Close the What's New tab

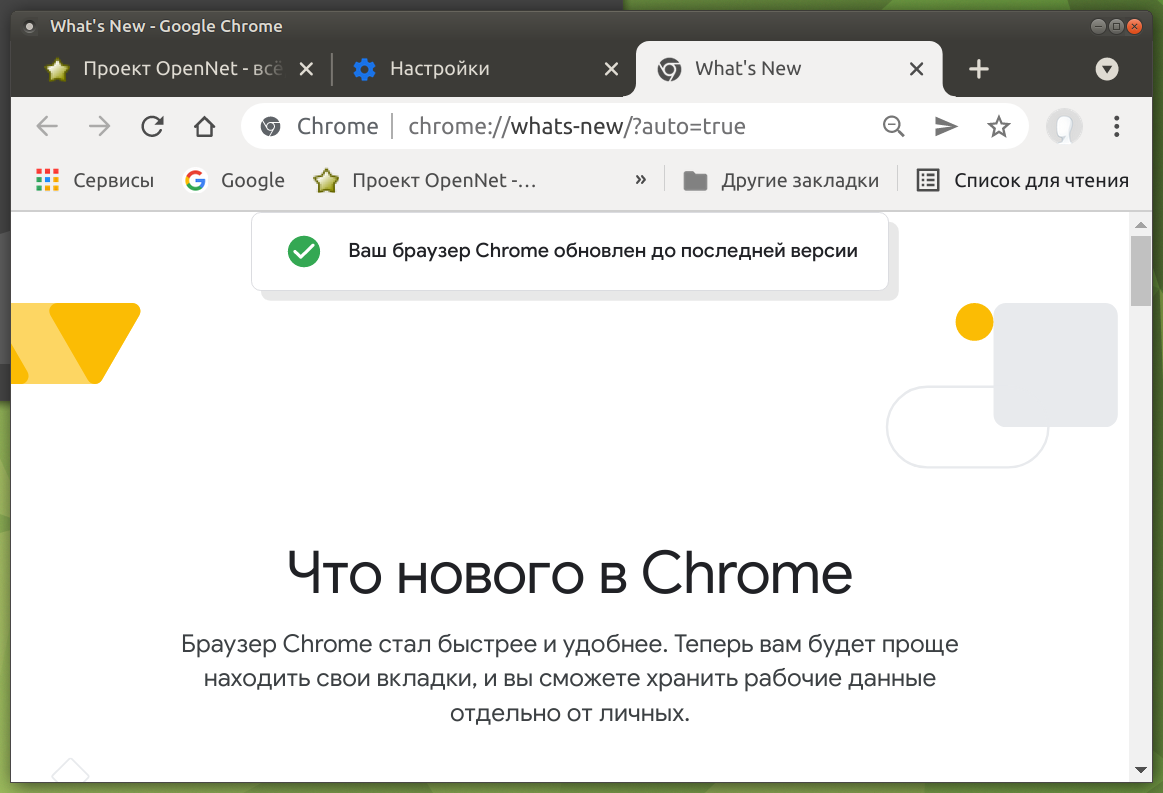click(x=916, y=69)
